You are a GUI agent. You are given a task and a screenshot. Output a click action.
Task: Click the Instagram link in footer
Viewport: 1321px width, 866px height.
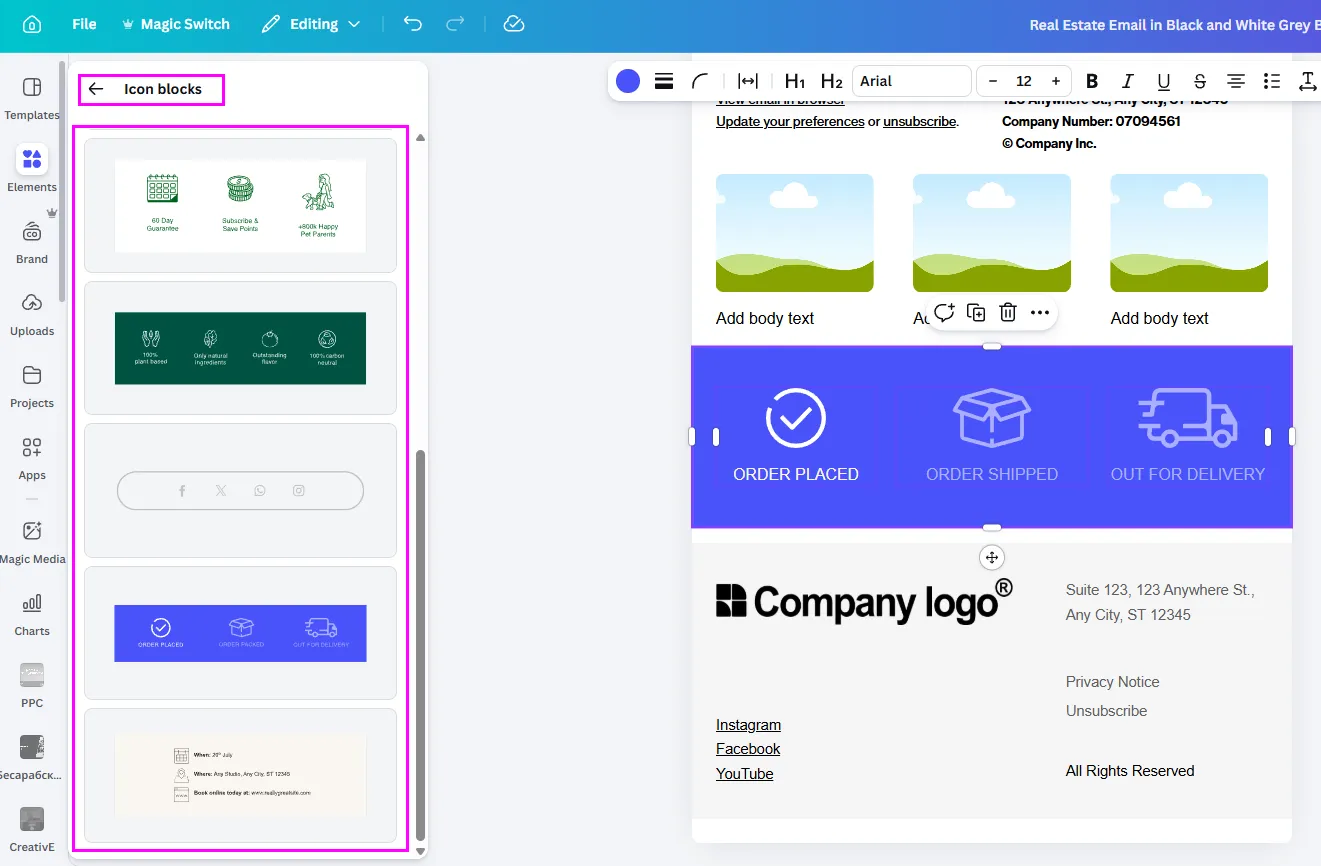point(748,725)
